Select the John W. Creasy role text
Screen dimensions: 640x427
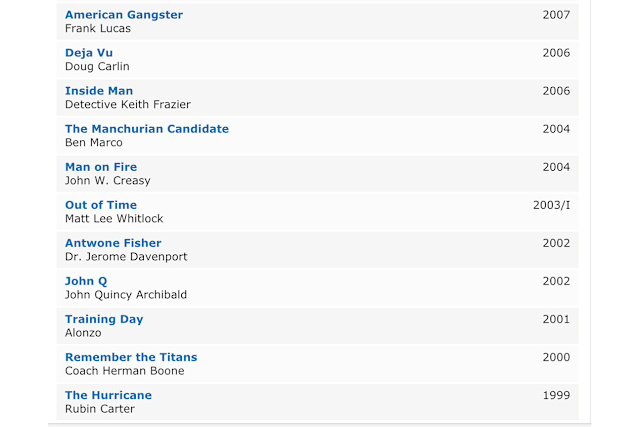click(108, 180)
